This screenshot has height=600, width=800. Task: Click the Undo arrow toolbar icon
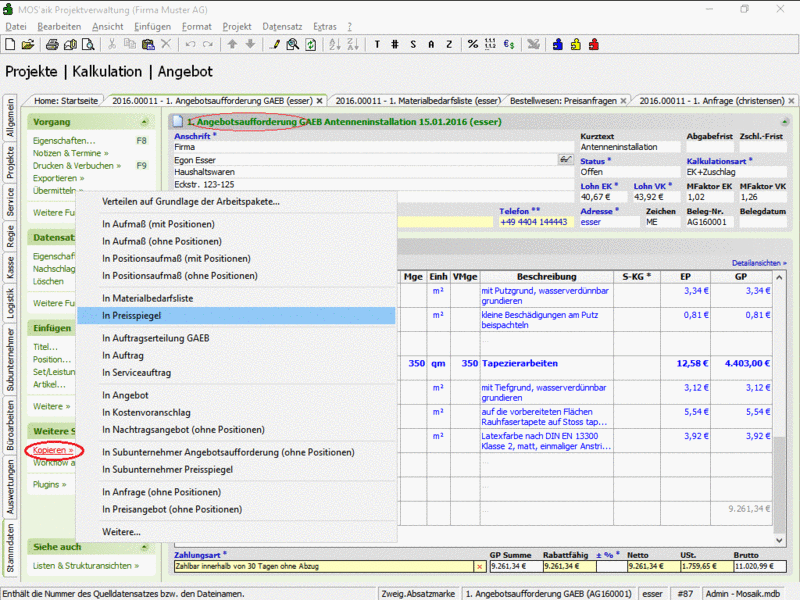coord(190,44)
